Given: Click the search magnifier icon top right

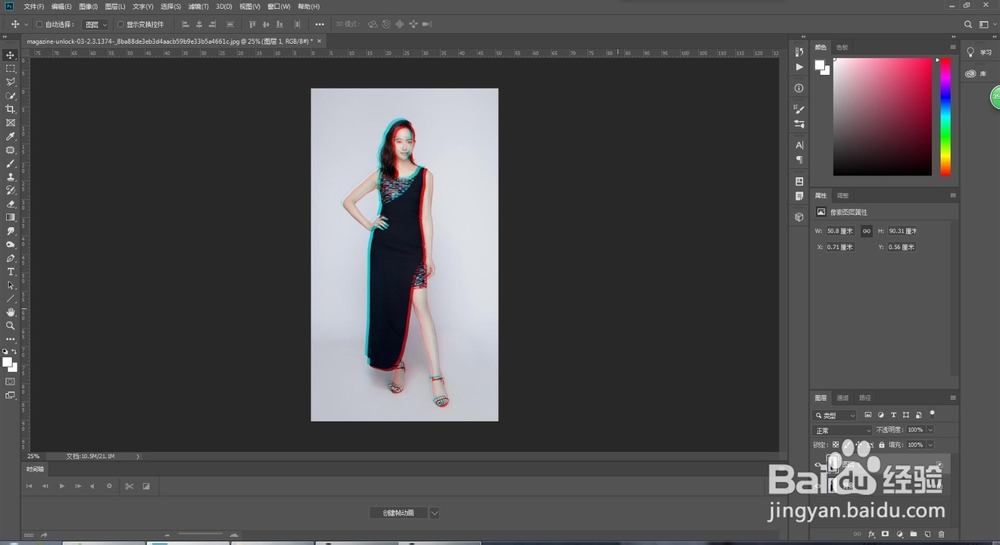Looking at the screenshot, I should click(967, 24).
